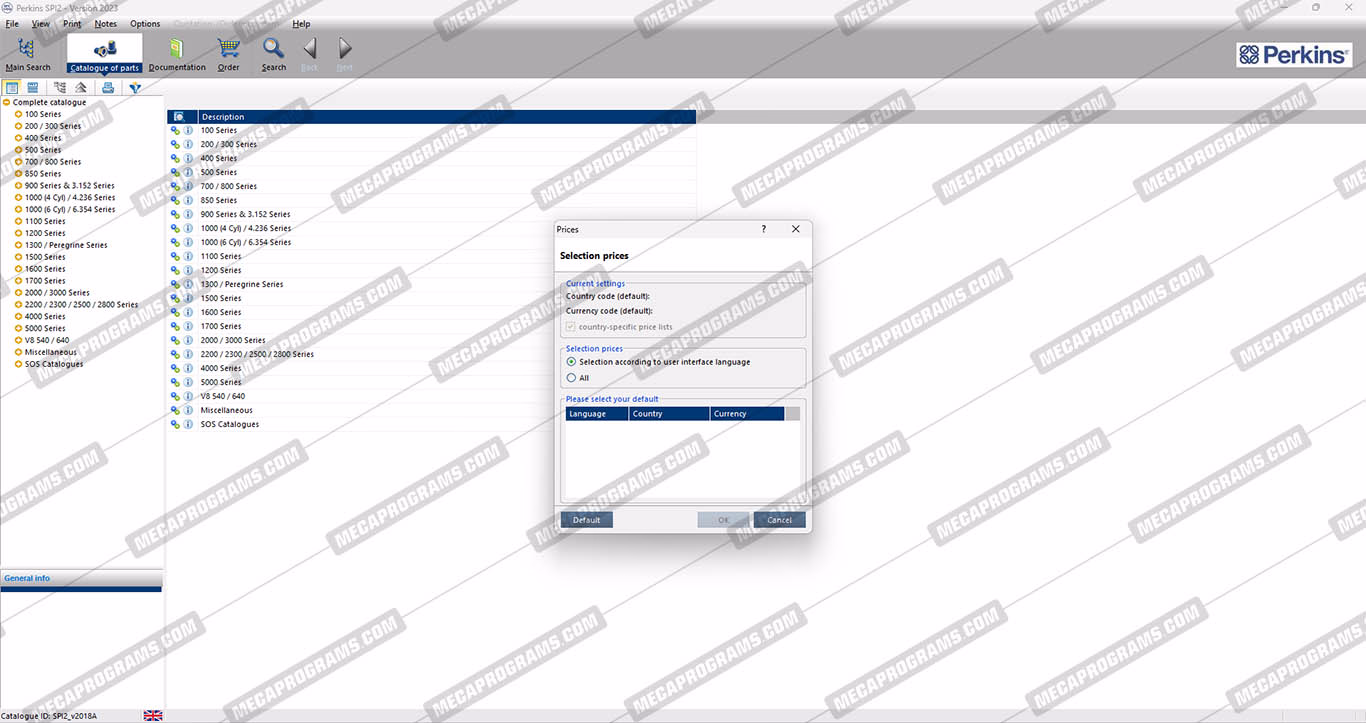Click the filter funnel icon
Screen dimensions: 1366x723
pos(135,88)
